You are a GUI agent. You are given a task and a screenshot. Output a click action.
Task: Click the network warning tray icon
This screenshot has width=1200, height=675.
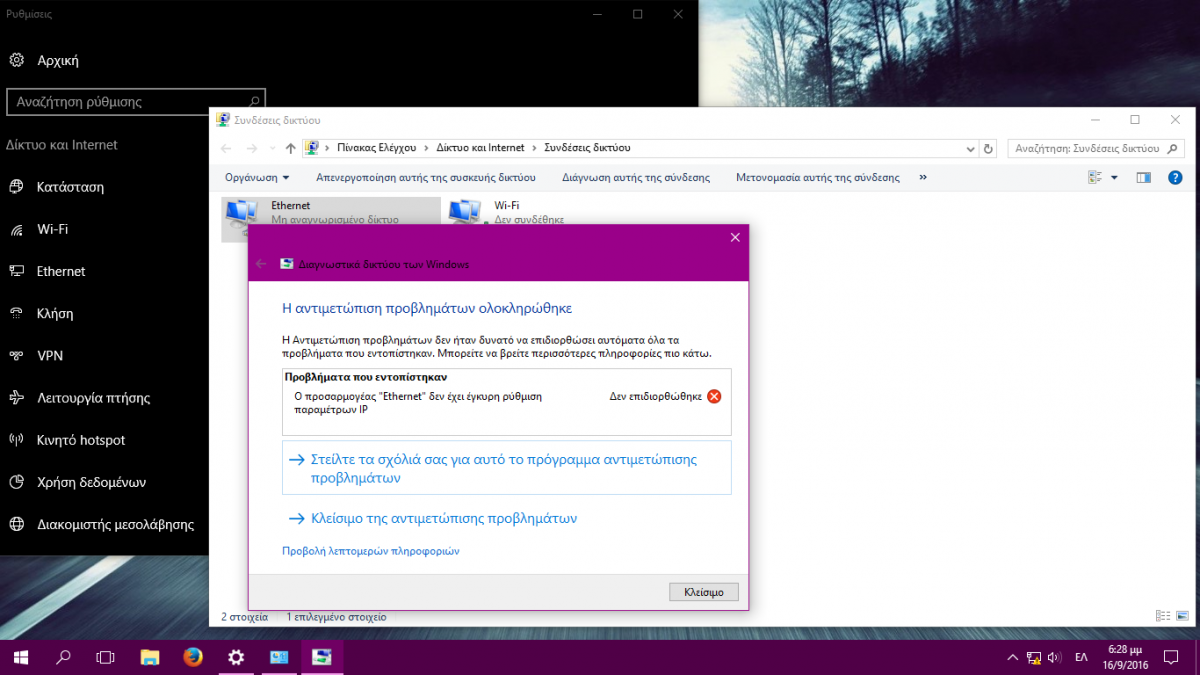pos(1034,658)
